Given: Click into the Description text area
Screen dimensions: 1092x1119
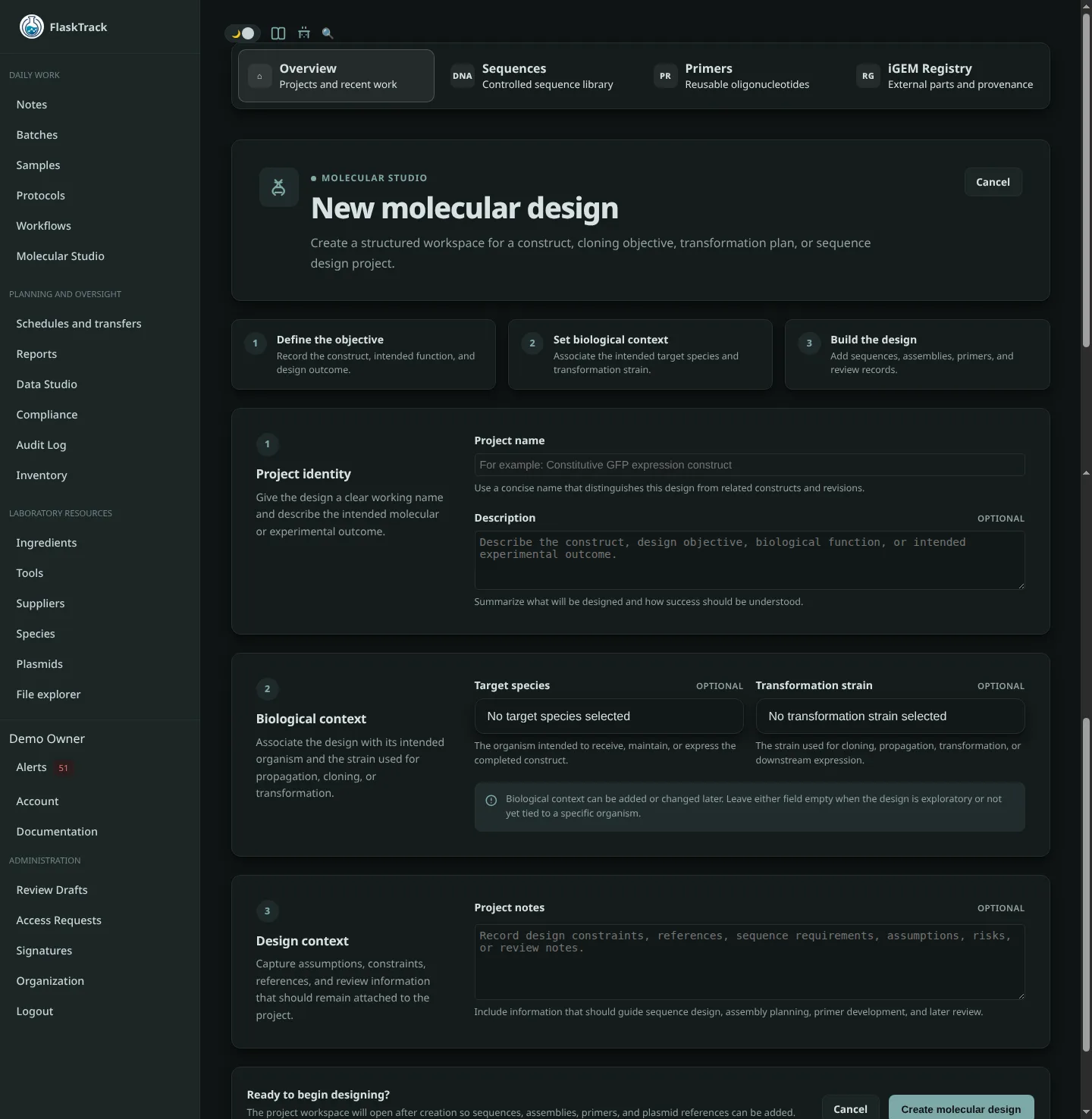Looking at the screenshot, I should click(x=749, y=560).
